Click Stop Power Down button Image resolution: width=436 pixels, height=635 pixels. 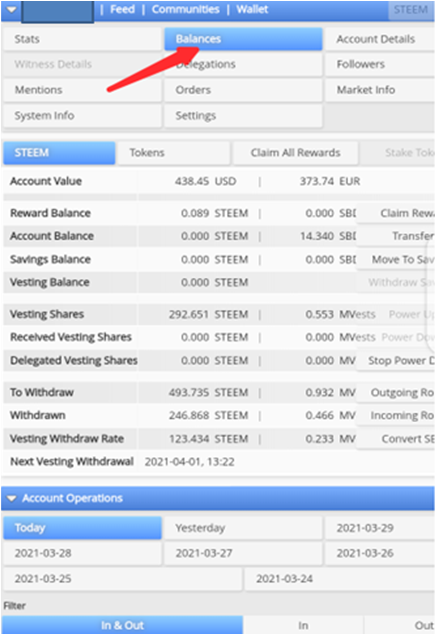(395, 360)
